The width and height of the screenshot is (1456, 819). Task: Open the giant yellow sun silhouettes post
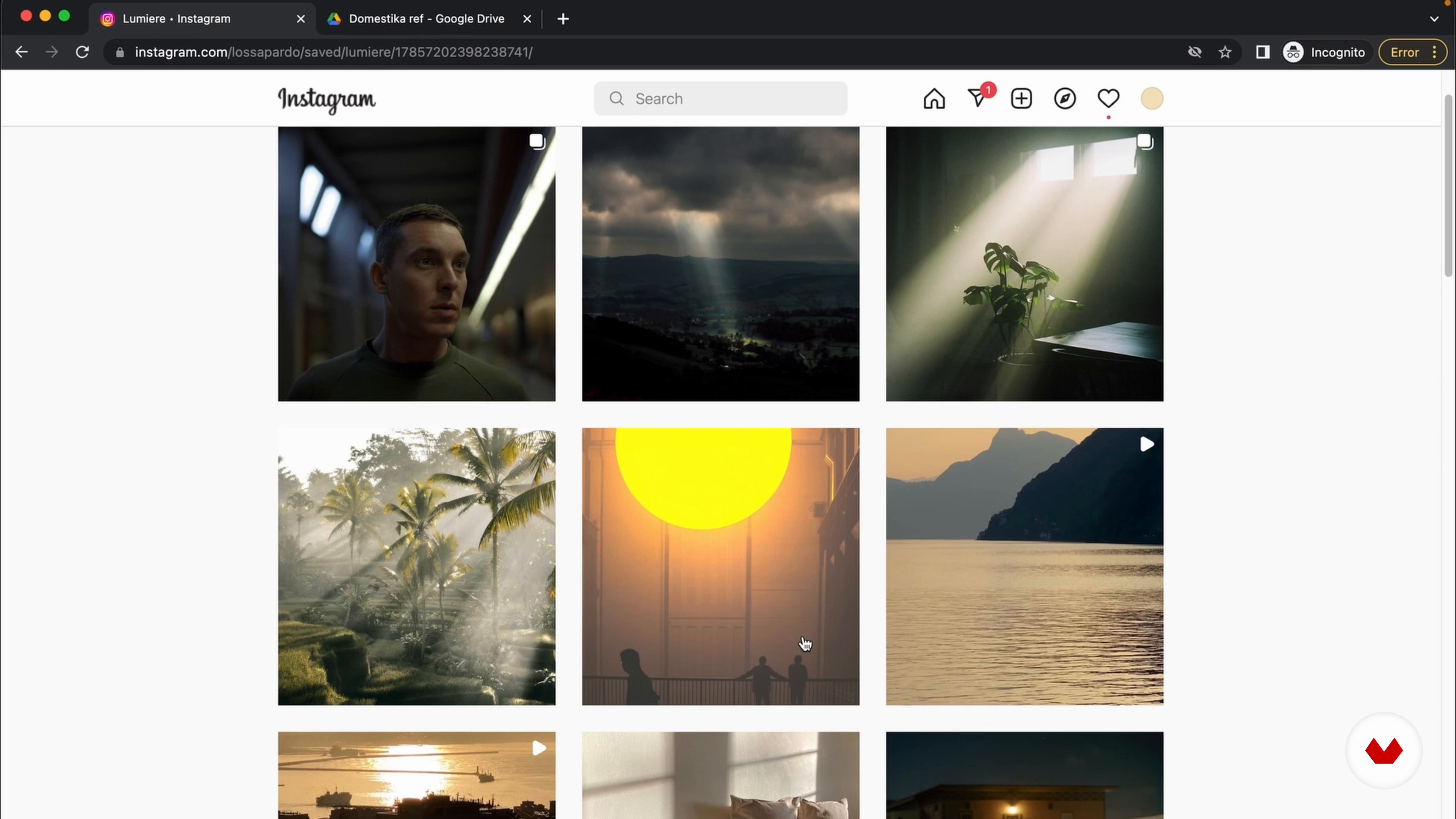click(721, 566)
